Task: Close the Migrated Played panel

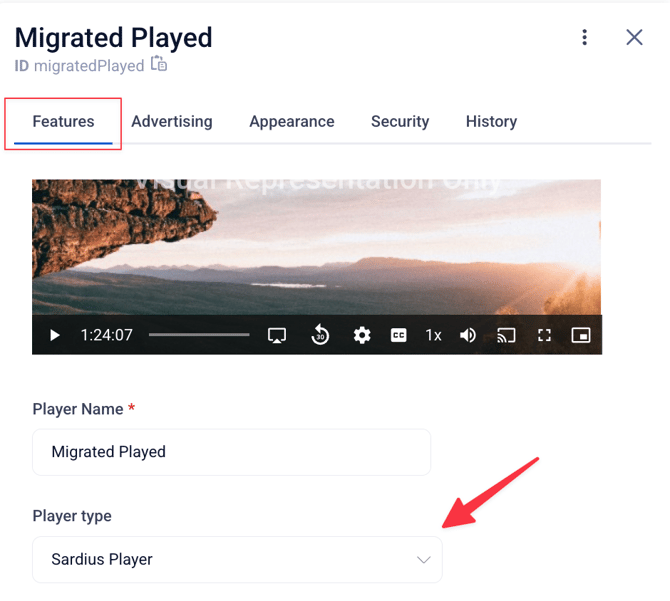Action: [634, 38]
